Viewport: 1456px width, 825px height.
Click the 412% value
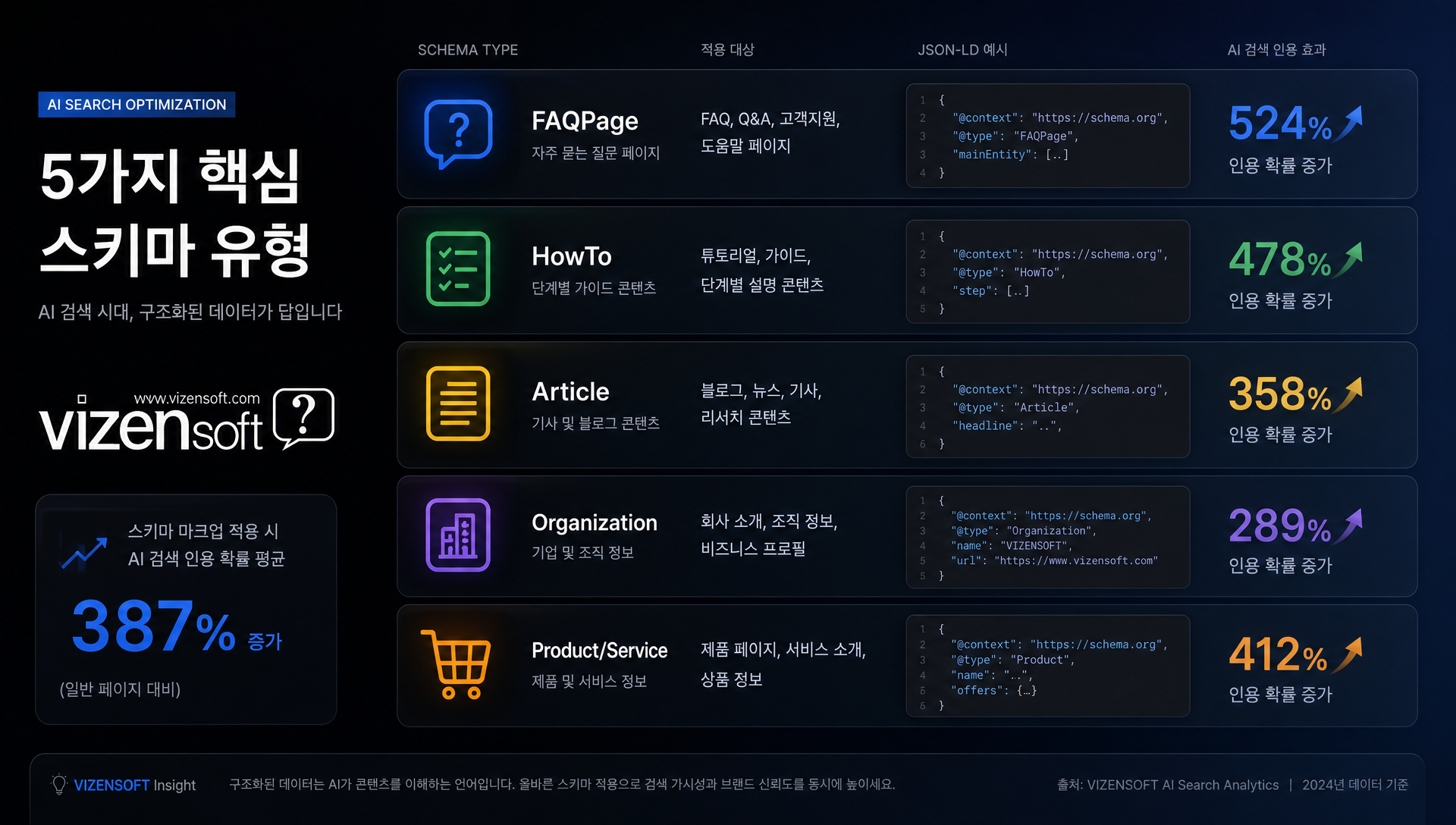click(x=1278, y=654)
